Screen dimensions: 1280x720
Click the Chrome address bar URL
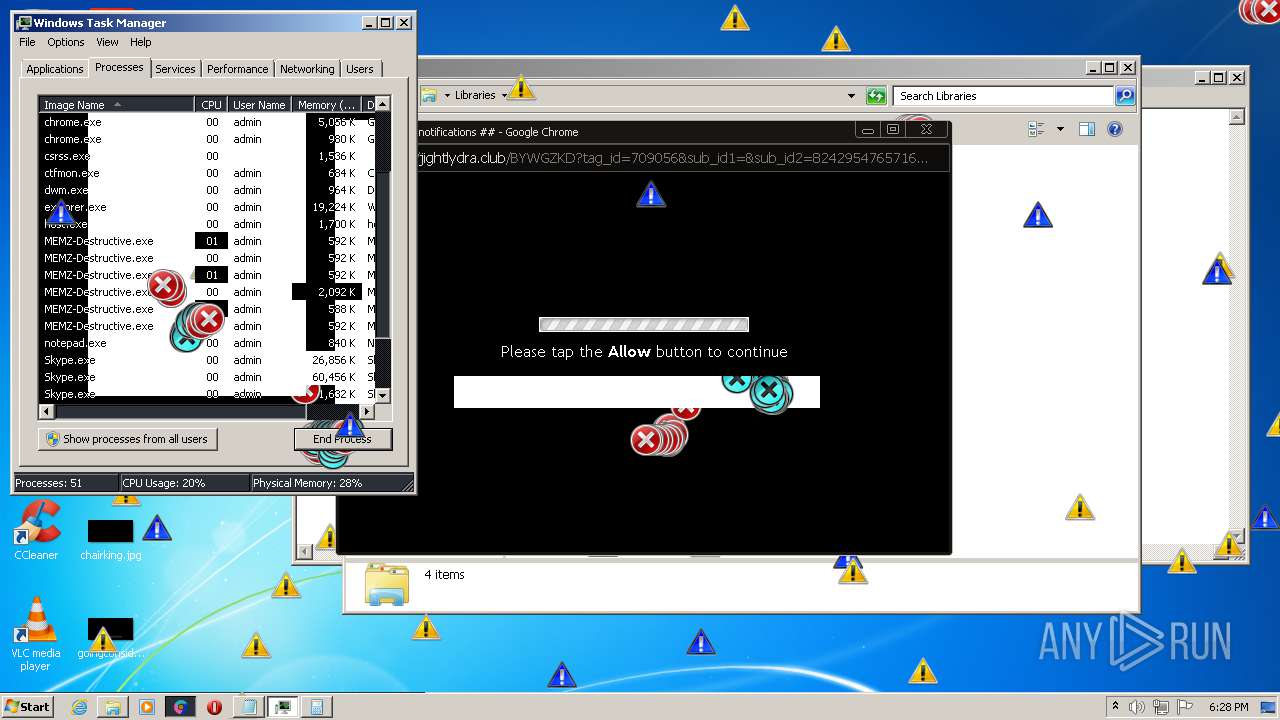tap(672, 158)
